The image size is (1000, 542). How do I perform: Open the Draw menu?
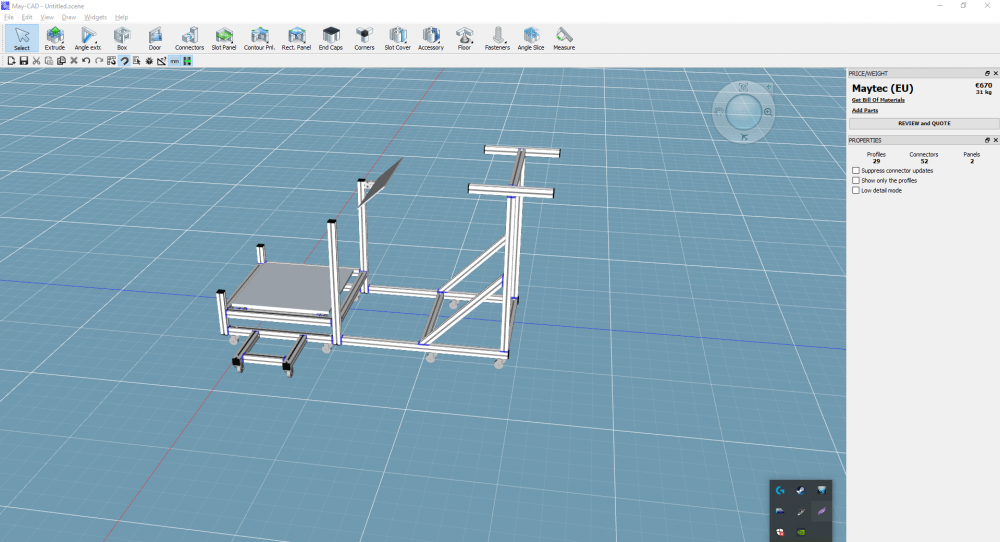[69, 17]
